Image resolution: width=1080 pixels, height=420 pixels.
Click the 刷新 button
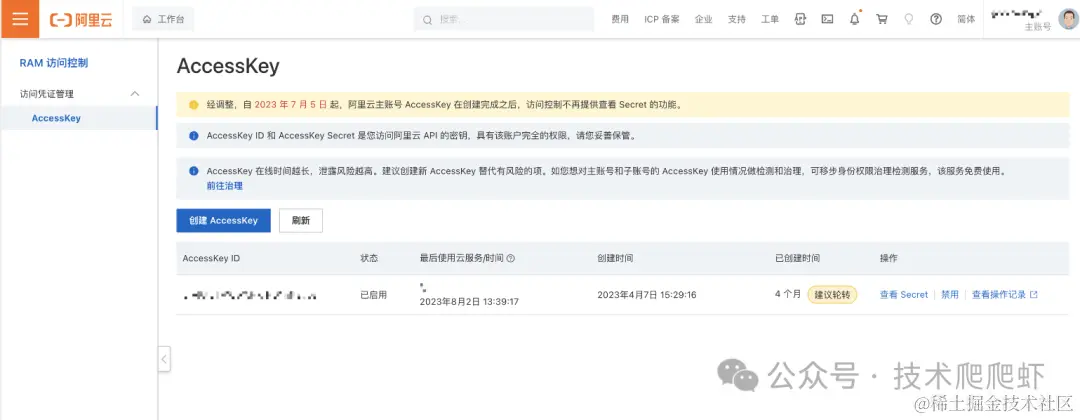pos(300,220)
